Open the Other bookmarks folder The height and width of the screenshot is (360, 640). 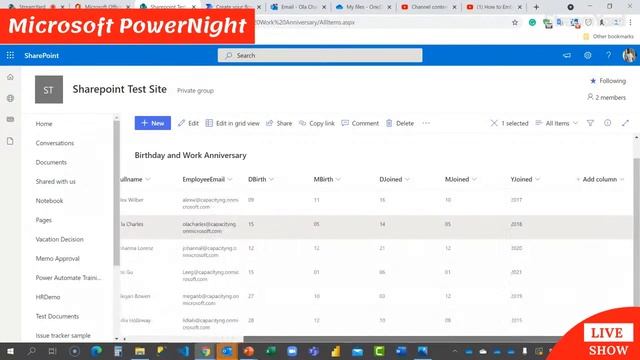point(608,36)
